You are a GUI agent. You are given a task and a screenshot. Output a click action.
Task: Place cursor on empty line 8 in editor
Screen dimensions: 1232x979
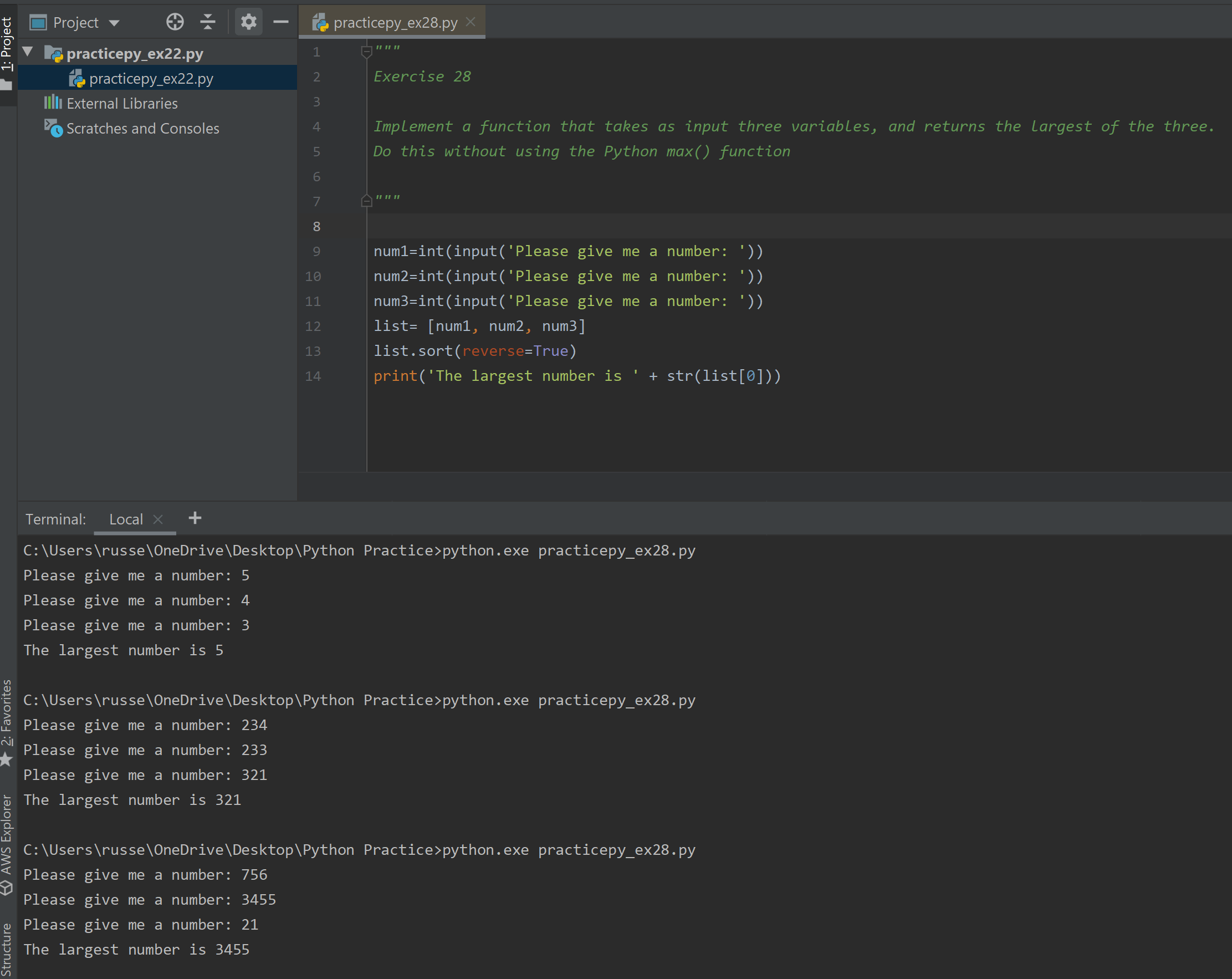point(571,226)
